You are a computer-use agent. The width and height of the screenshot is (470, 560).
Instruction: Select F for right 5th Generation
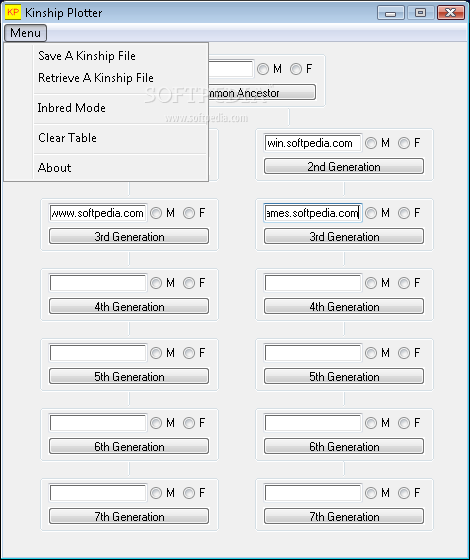point(404,353)
